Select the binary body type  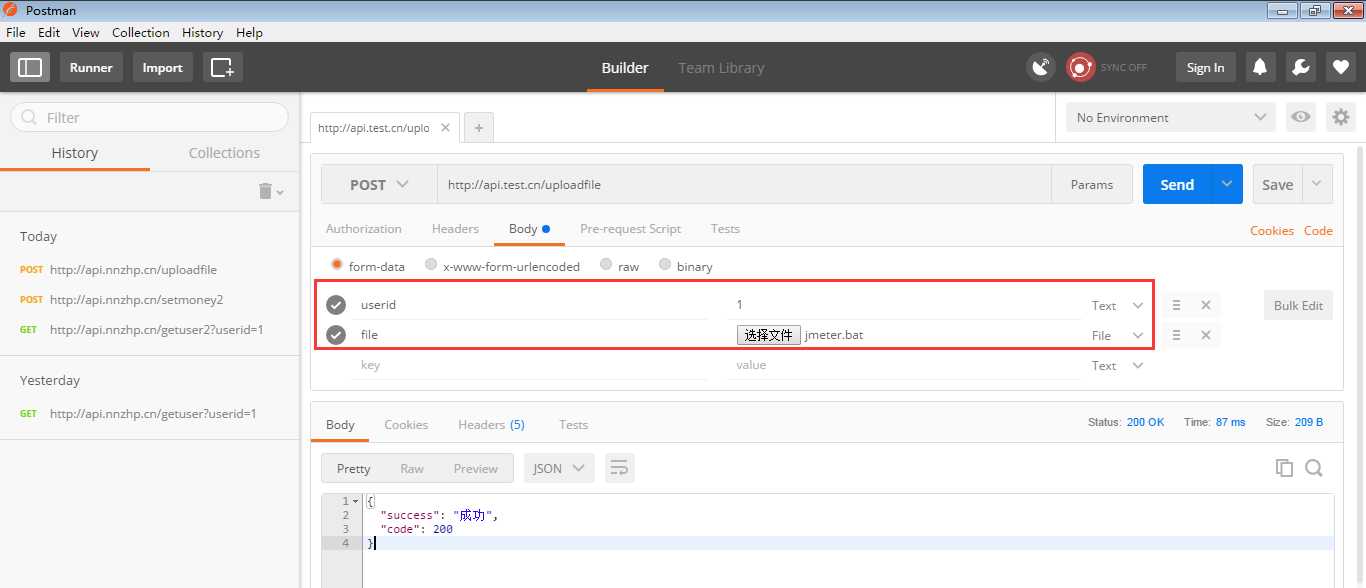[665, 265]
